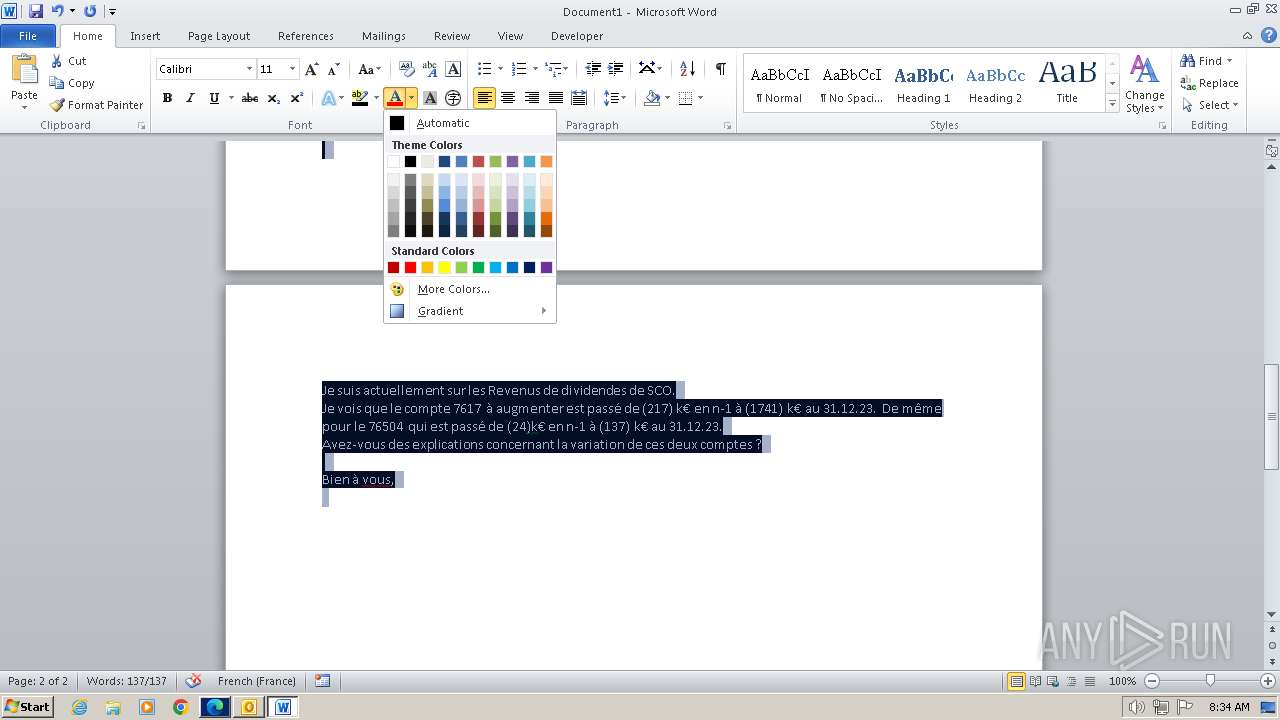
Task: Toggle Align Text Right
Action: (532, 98)
